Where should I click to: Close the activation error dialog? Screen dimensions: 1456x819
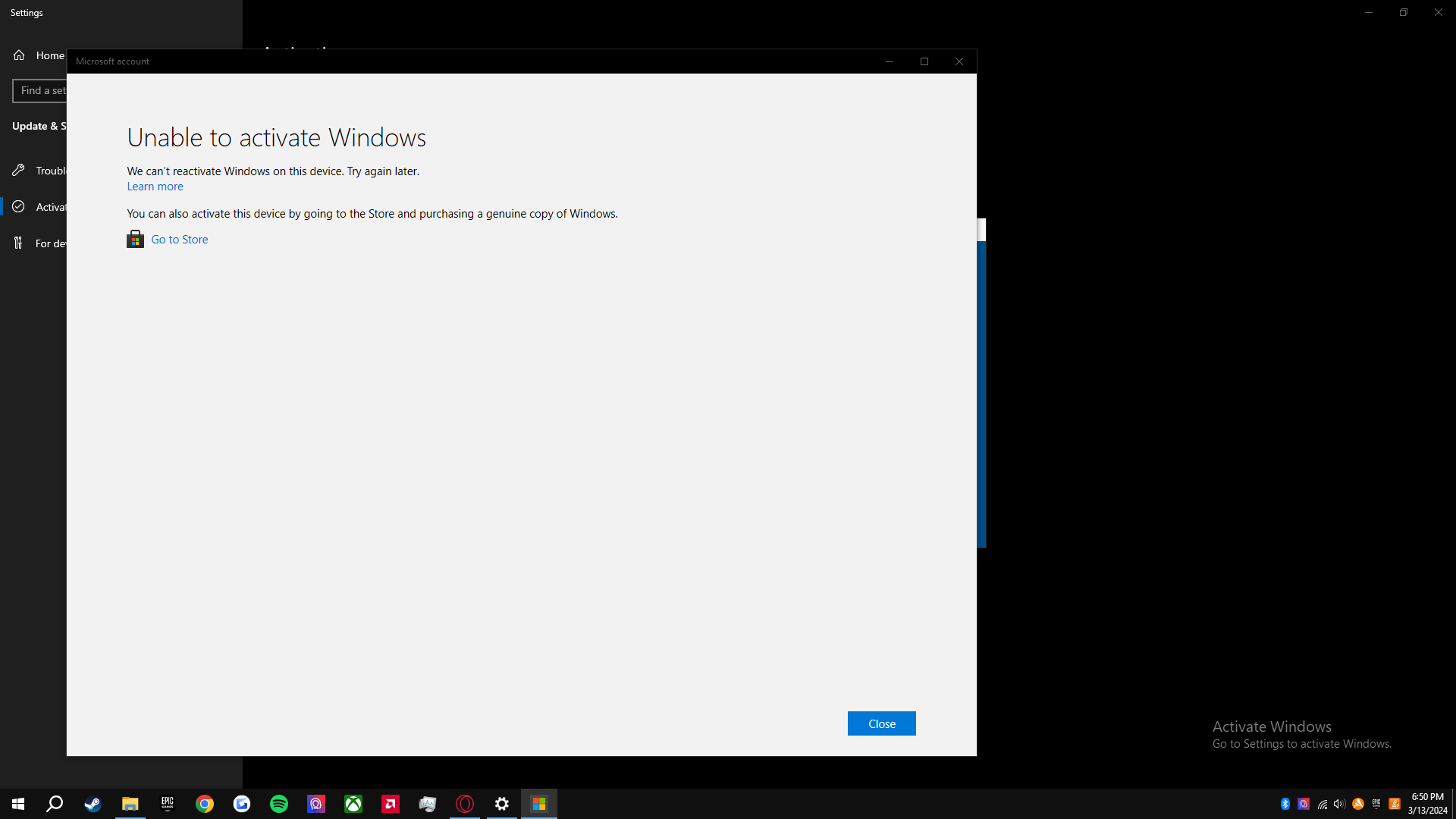[x=881, y=723]
